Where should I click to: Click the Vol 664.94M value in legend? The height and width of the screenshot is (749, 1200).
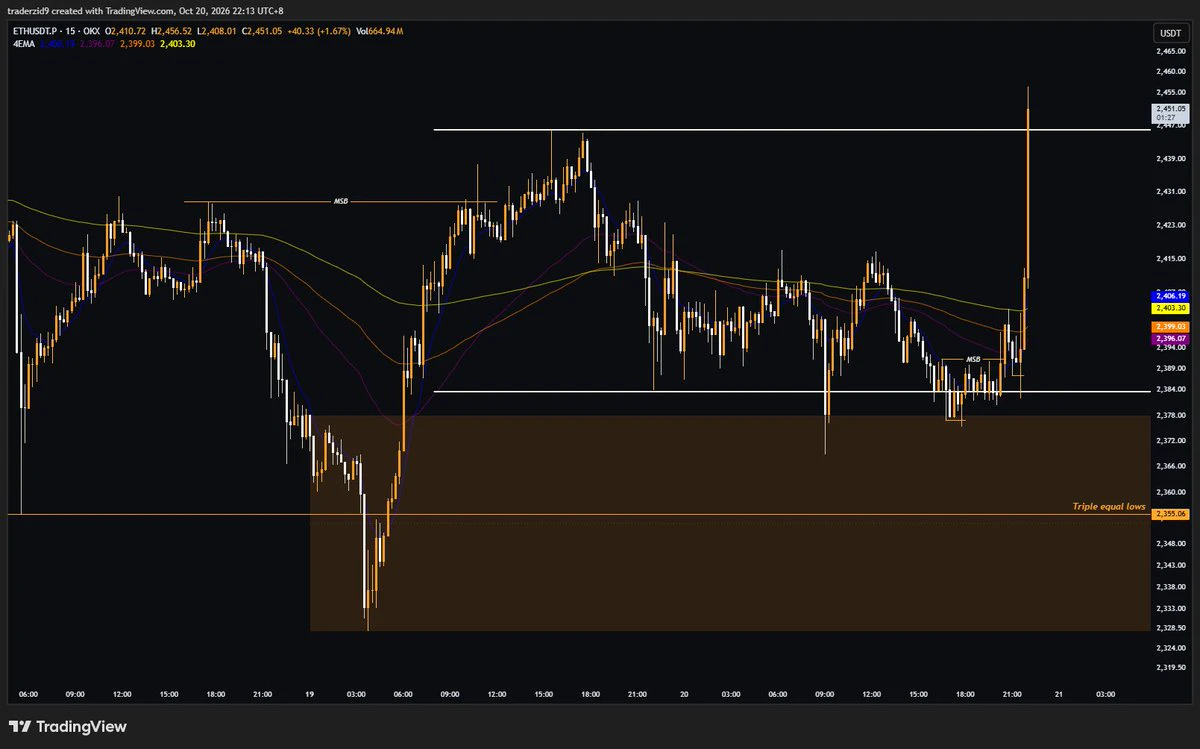tap(379, 32)
